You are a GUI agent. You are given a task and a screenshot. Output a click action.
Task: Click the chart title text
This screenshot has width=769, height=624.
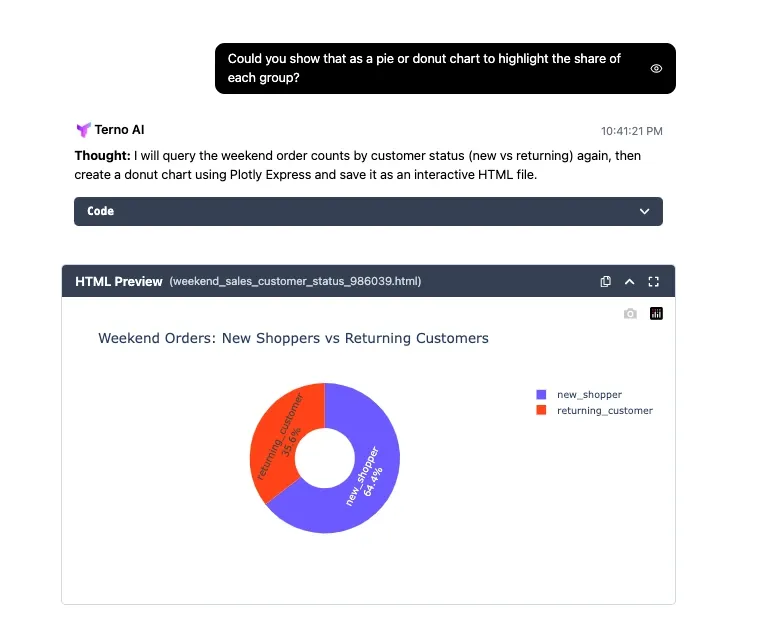(293, 338)
